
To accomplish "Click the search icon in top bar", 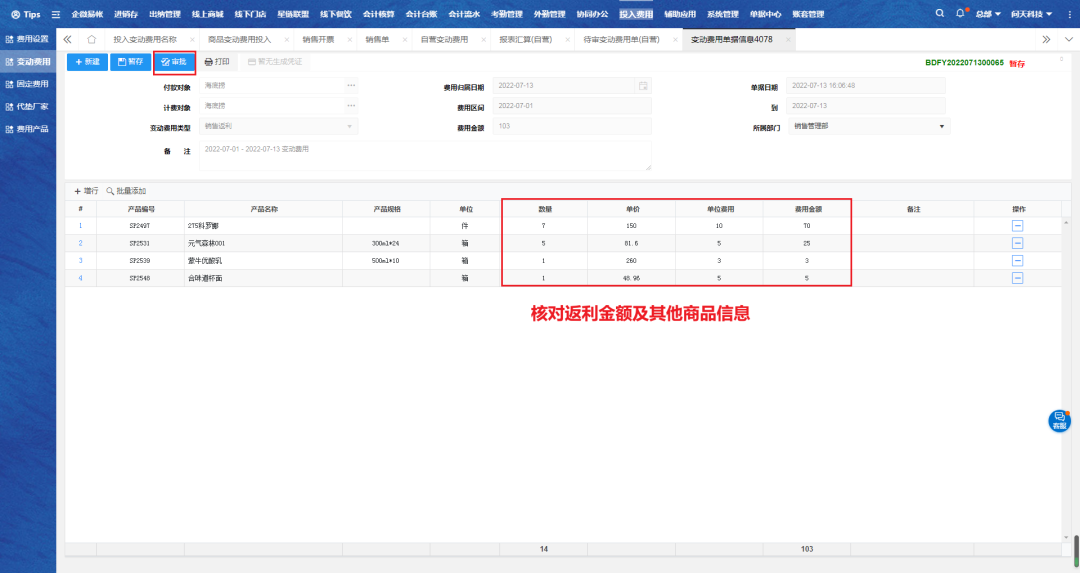I will coord(939,14).
